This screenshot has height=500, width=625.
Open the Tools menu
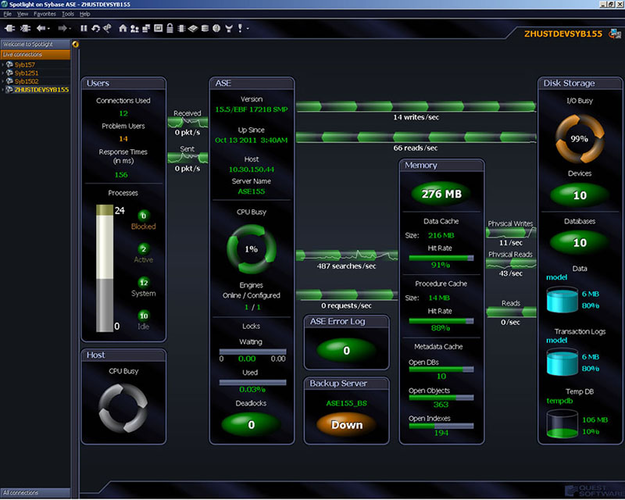[68, 14]
